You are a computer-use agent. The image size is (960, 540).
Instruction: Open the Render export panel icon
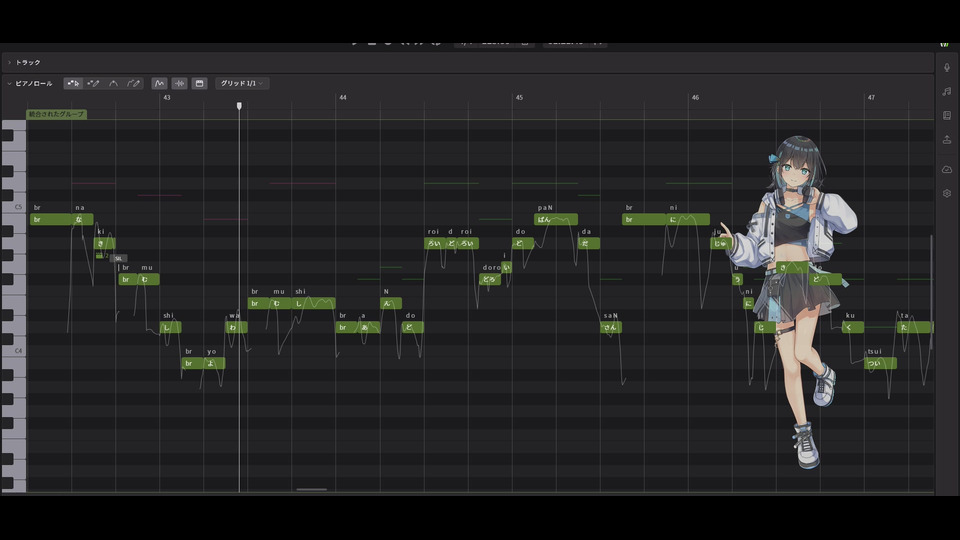[x=947, y=140]
